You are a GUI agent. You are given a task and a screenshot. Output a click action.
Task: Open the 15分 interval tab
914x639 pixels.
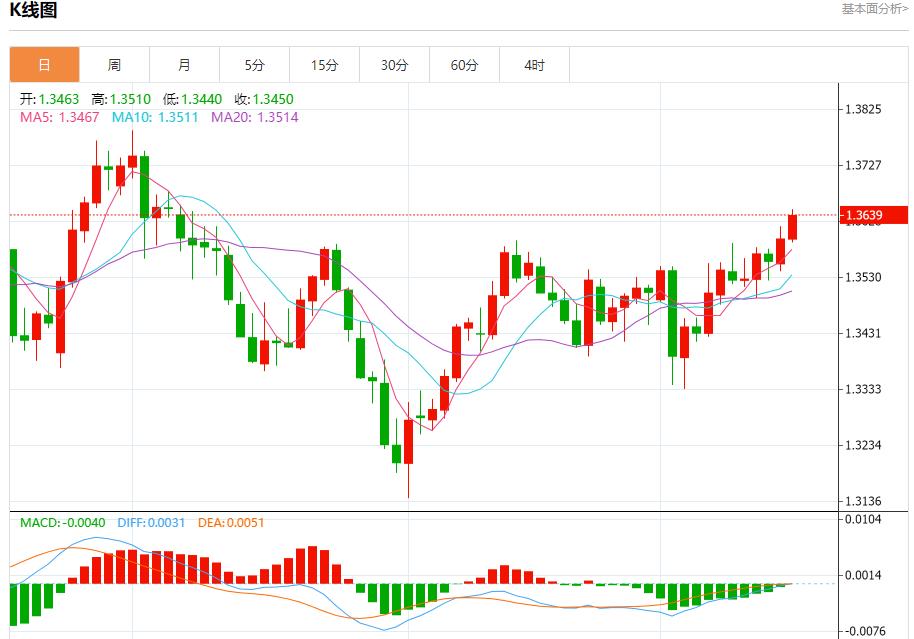324,64
